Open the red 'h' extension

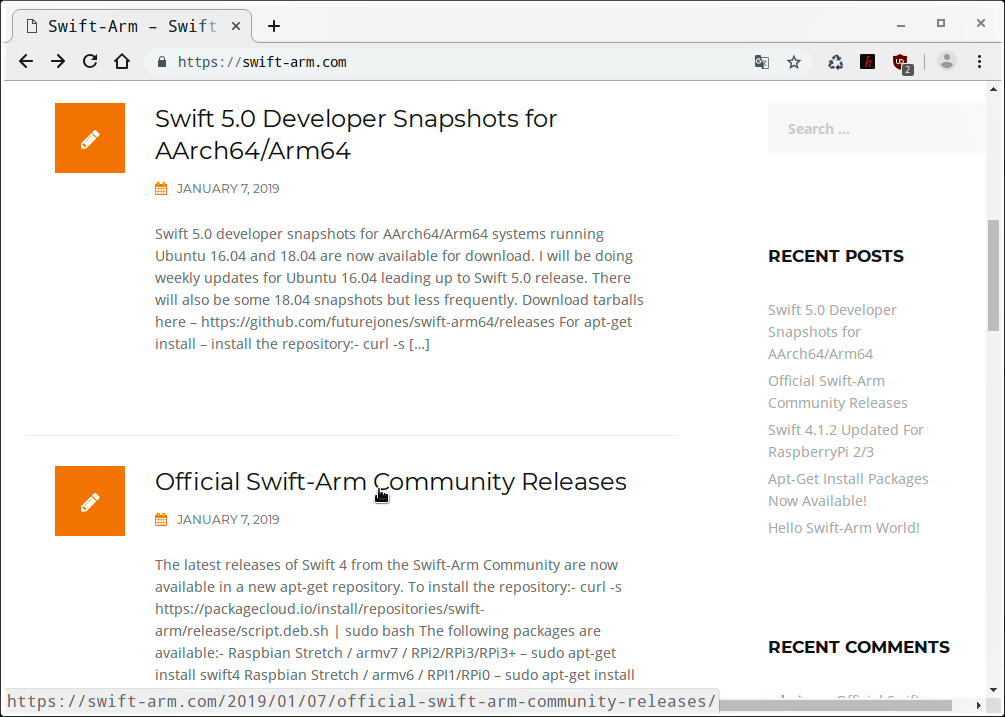click(867, 62)
